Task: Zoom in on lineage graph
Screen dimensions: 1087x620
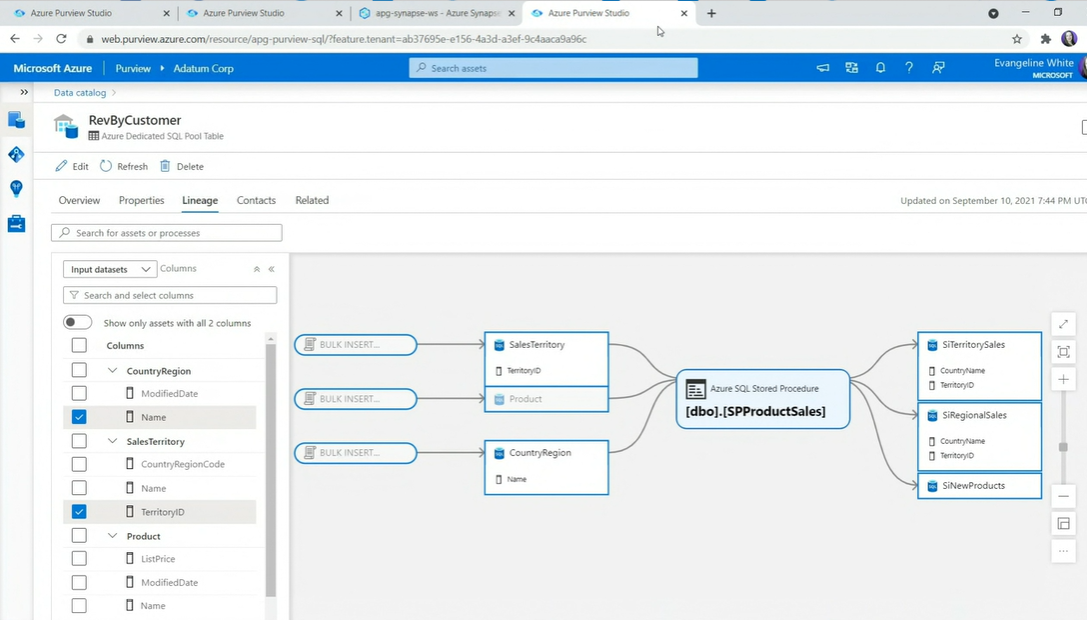Action: pyautogui.click(x=1063, y=380)
